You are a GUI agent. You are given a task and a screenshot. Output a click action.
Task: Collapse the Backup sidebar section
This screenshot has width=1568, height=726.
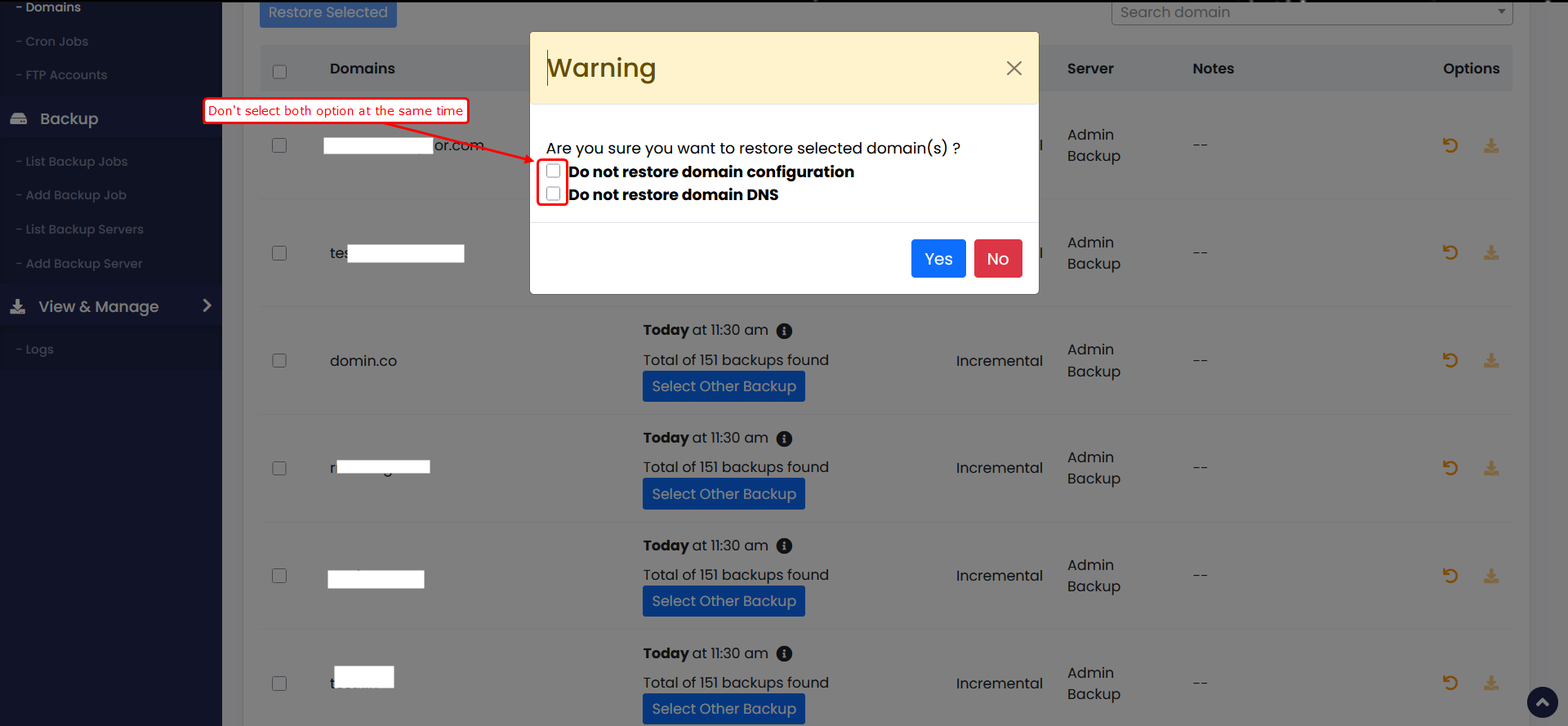coord(69,118)
